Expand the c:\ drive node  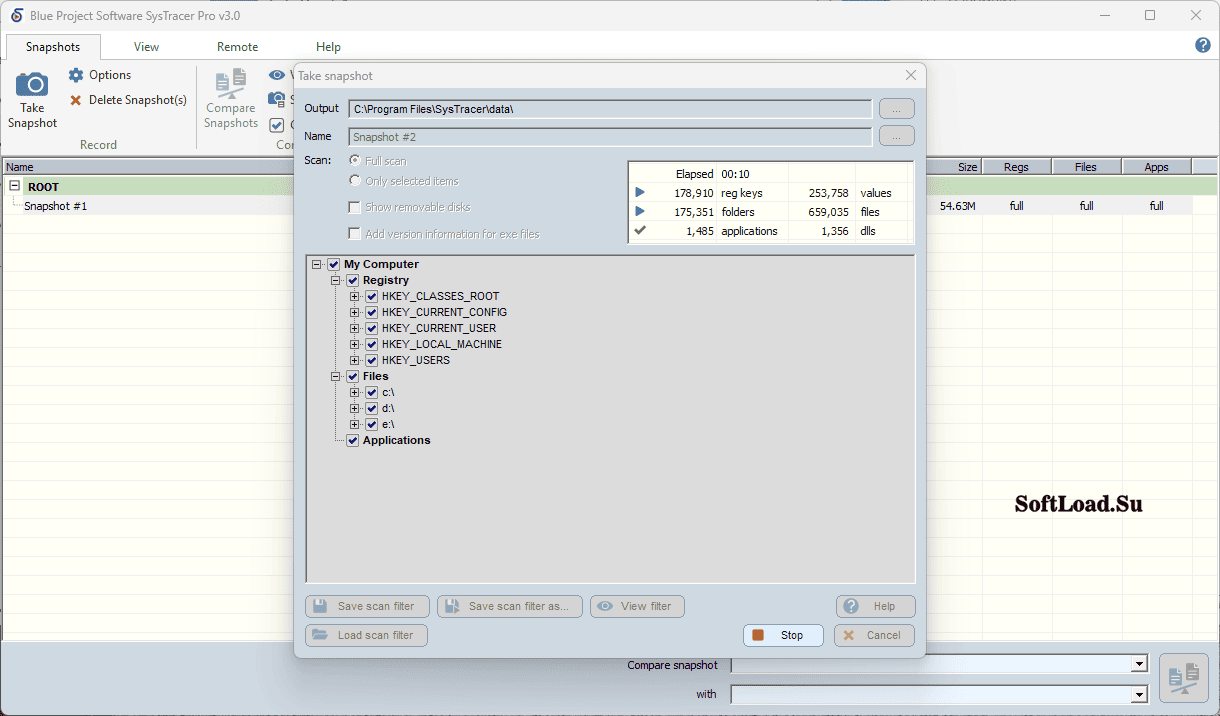tap(355, 392)
